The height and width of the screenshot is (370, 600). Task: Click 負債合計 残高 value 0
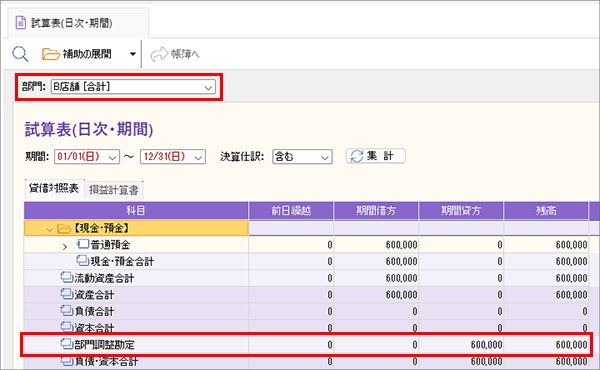(585, 311)
